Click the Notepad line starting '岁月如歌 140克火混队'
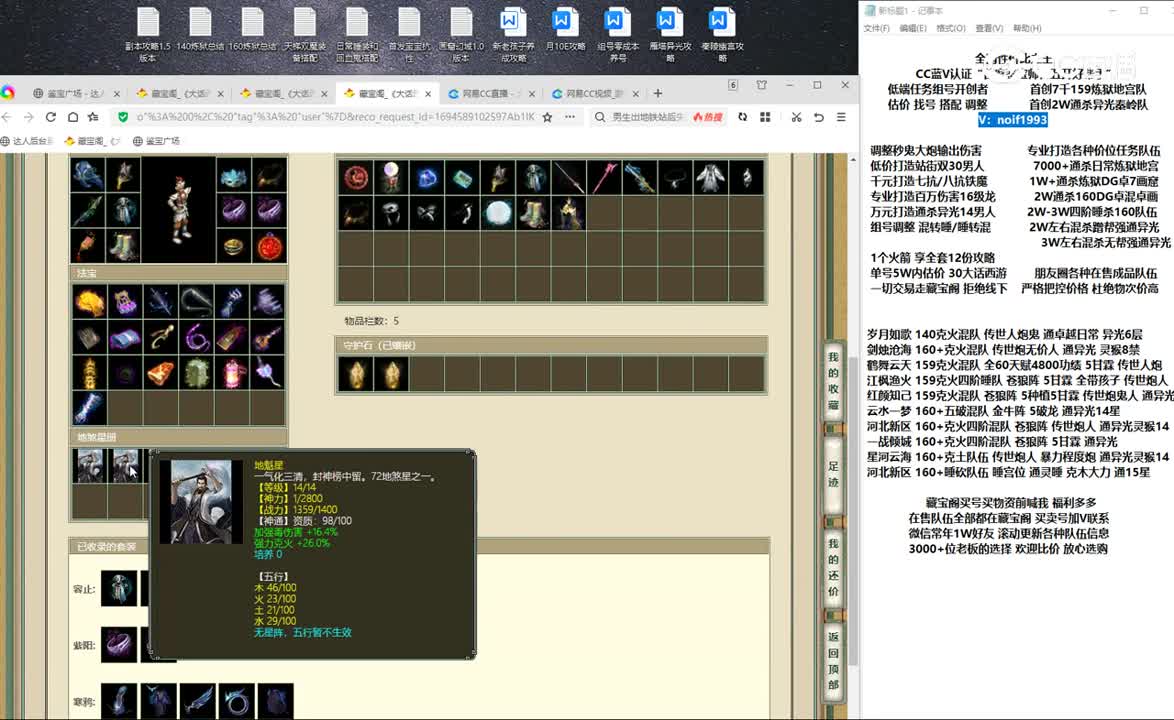1174x720 pixels. 1005,335
